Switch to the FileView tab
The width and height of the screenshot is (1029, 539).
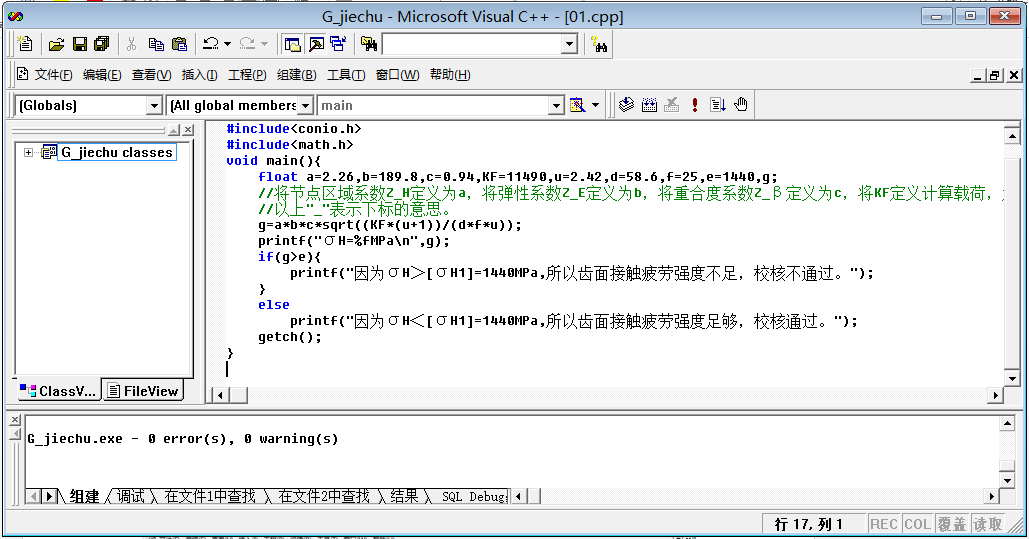[x=143, y=391]
